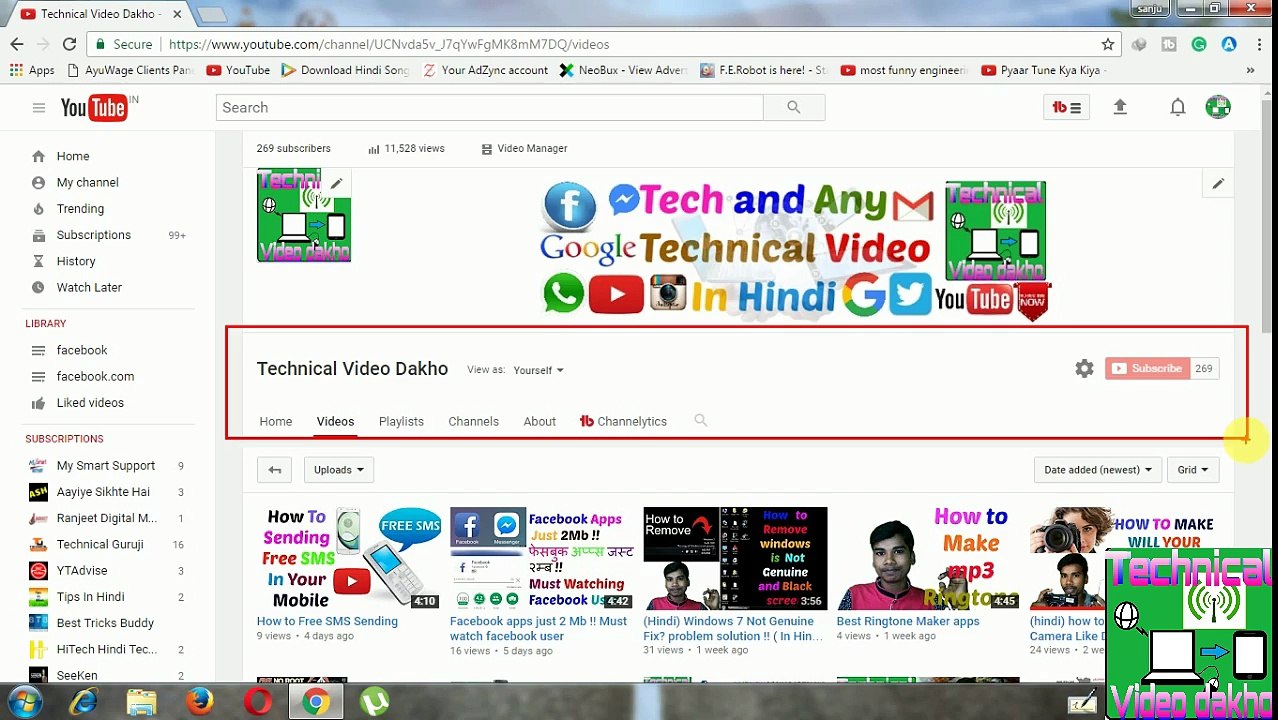Edit the channel icon with the pencil

tap(337, 184)
